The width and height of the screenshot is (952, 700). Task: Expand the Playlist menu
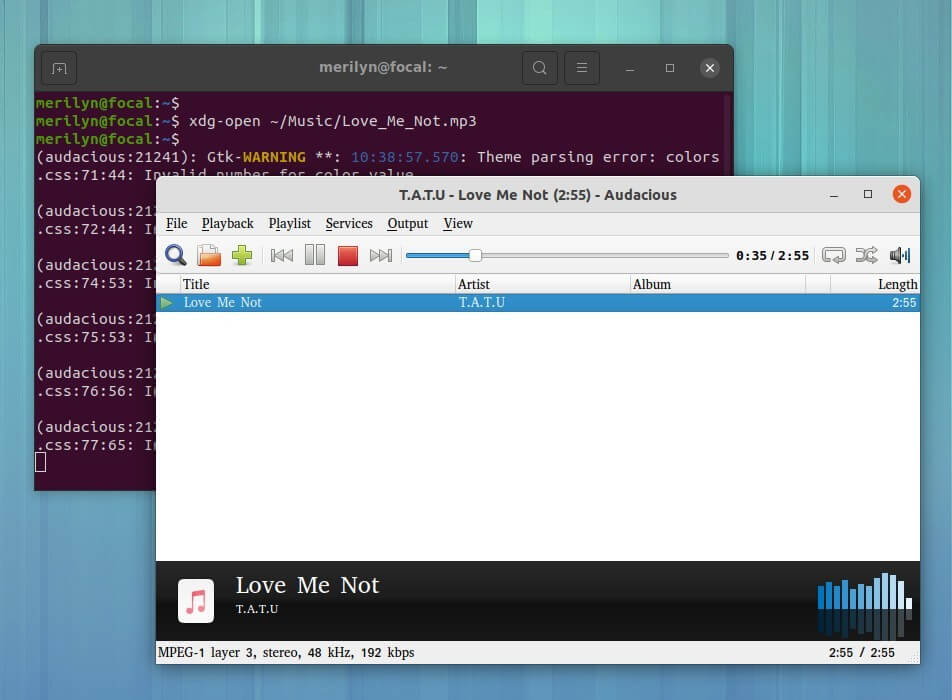pos(289,223)
